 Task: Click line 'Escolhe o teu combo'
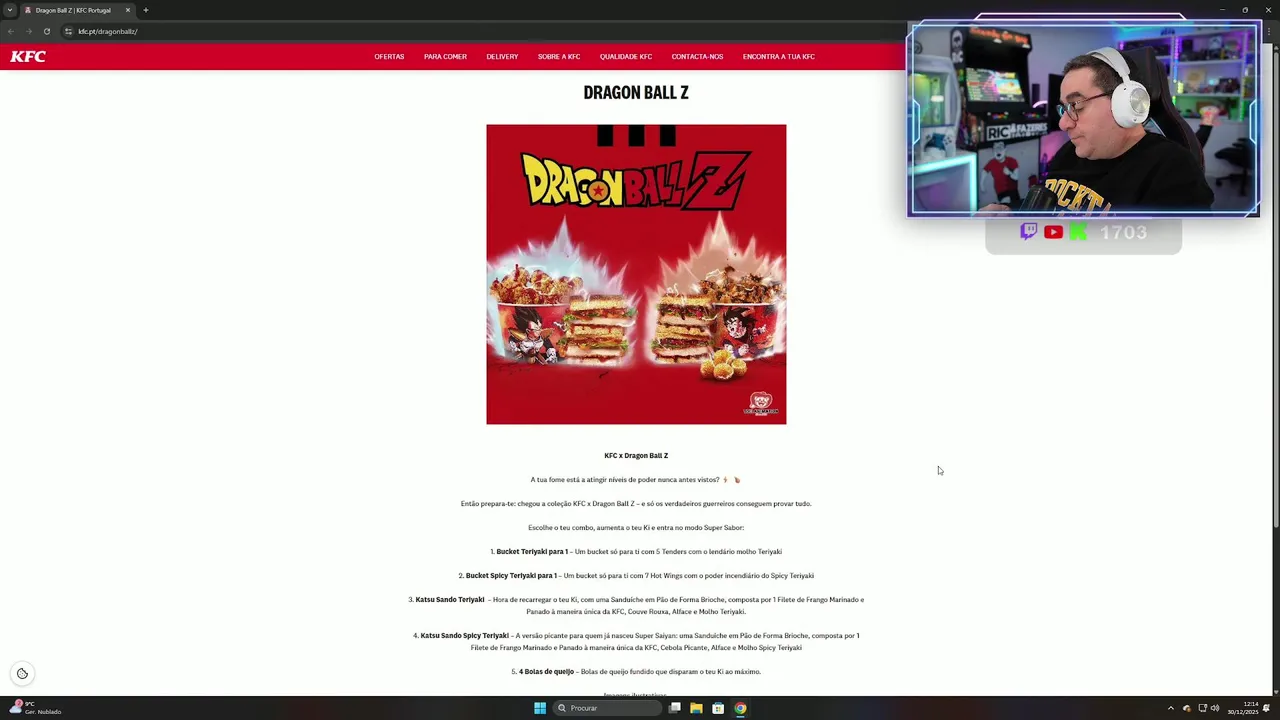pos(636,528)
